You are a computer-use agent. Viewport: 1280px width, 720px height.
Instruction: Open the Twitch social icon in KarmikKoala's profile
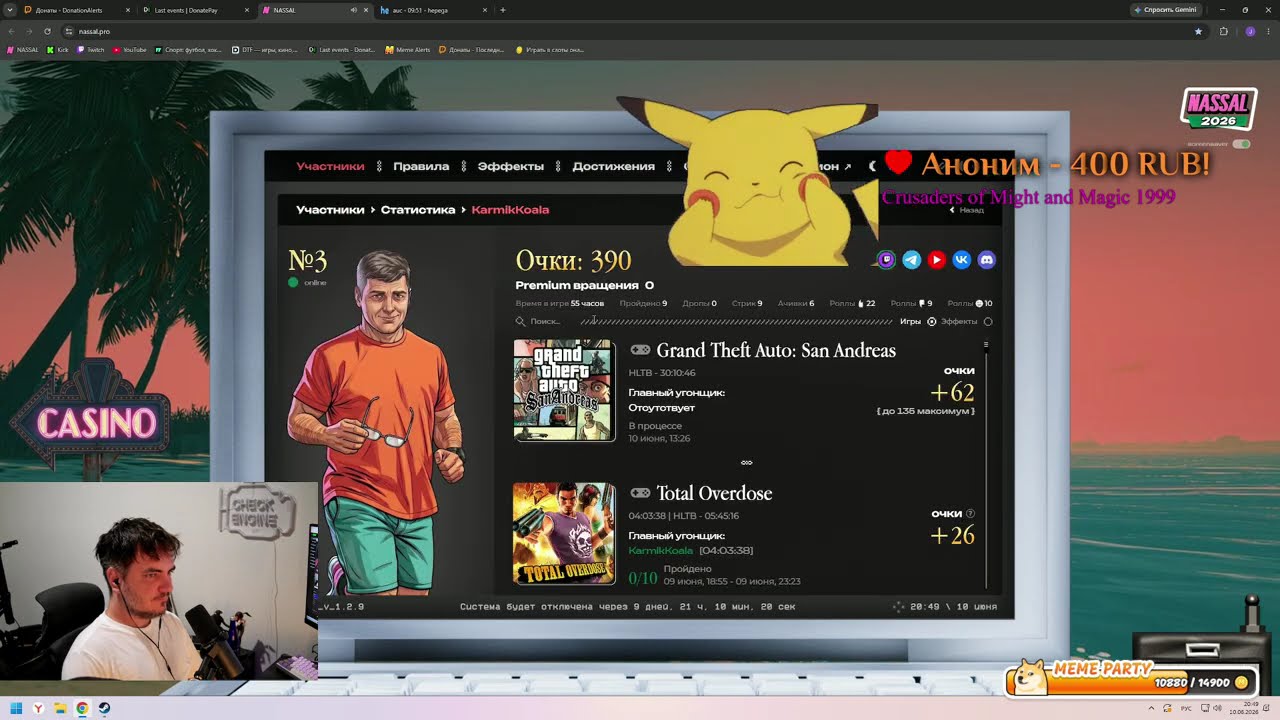click(x=887, y=260)
